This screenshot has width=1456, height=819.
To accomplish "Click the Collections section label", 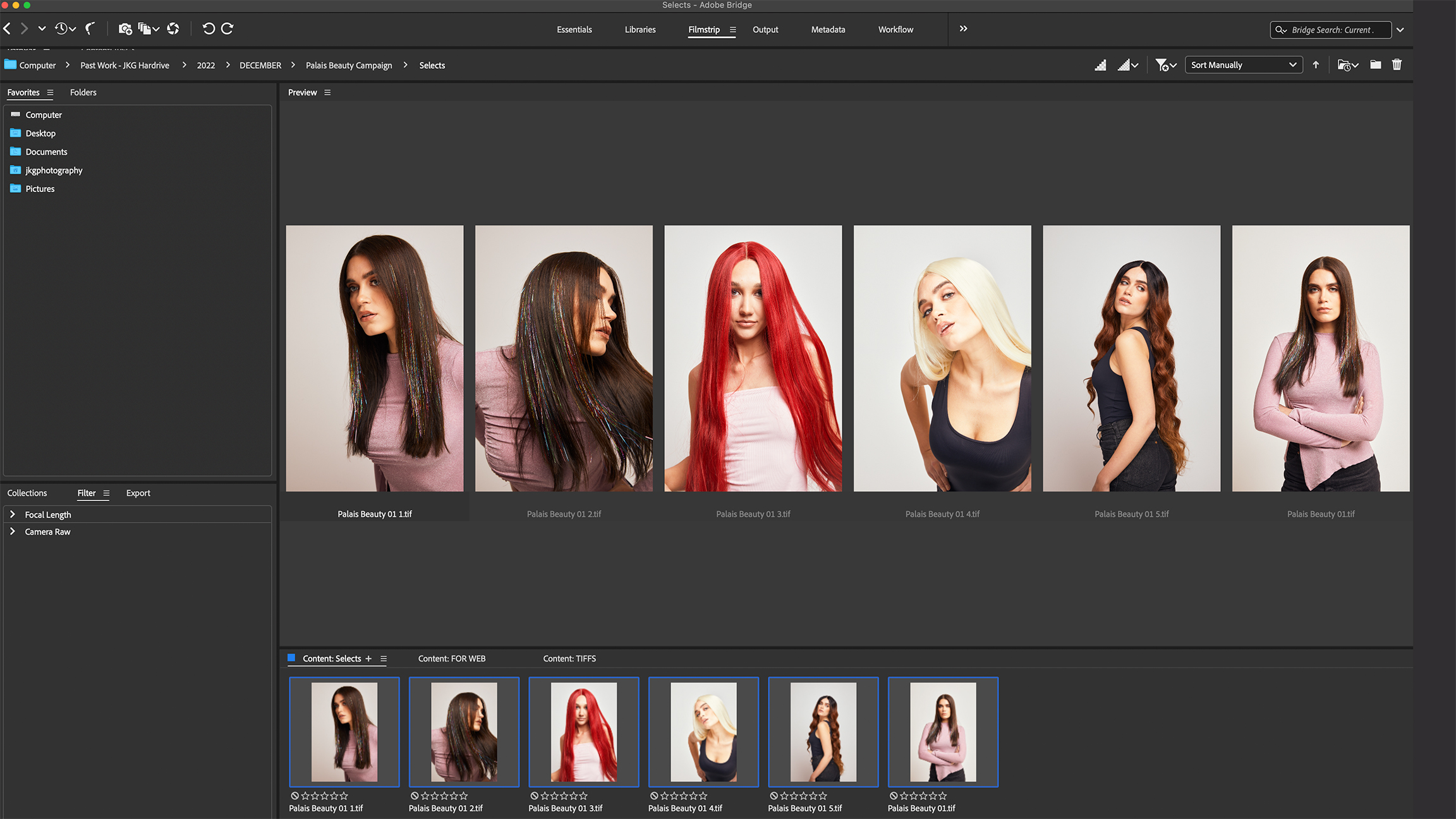I will [27, 492].
